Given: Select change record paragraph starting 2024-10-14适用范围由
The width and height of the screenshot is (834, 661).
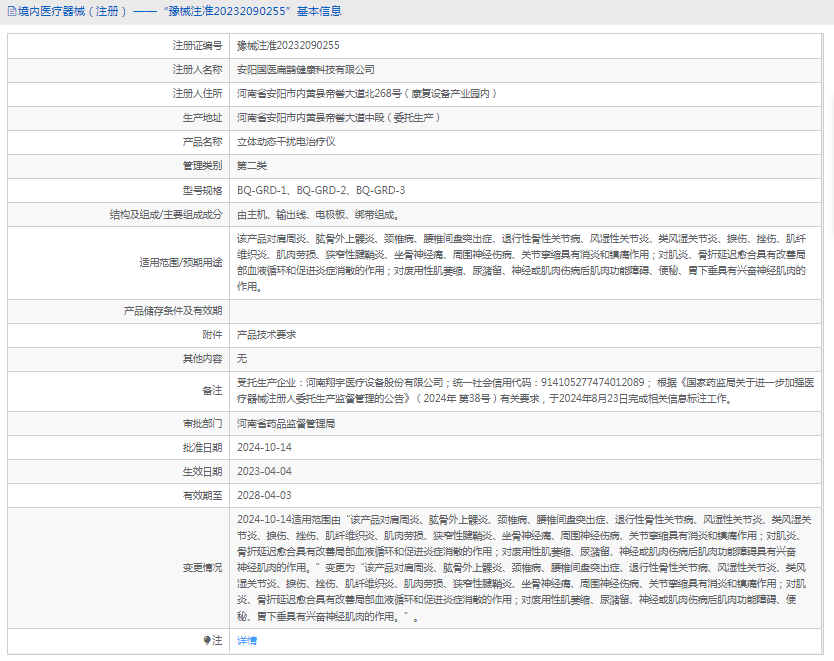Looking at the screenshot, I should [x=524, y=568].
